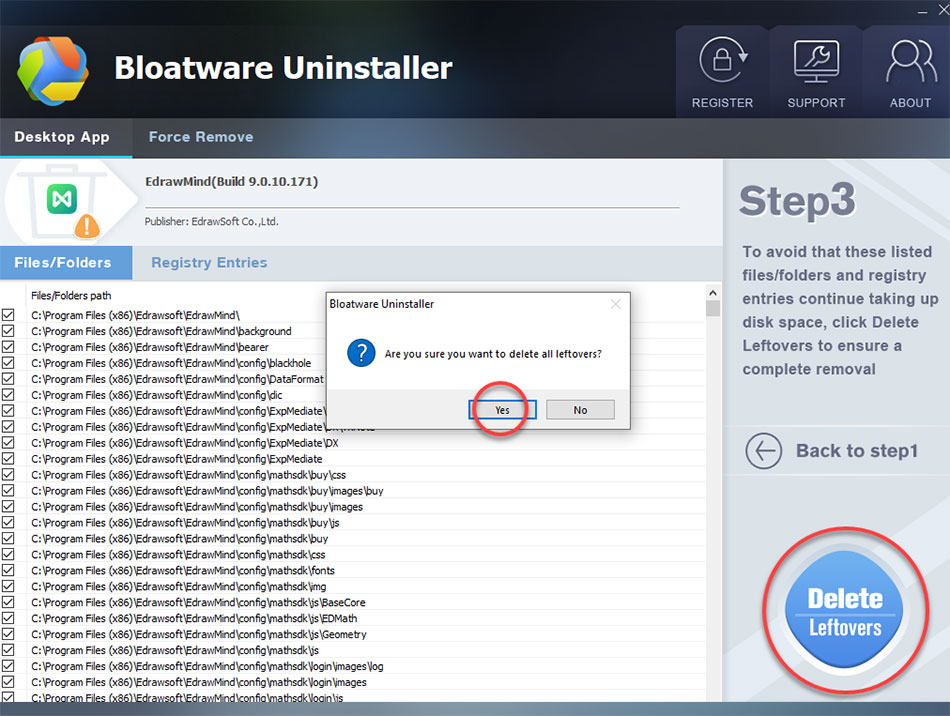Click the file list scrollbar thumb
This screenshot has width=950, height=716.
(713, 308)
